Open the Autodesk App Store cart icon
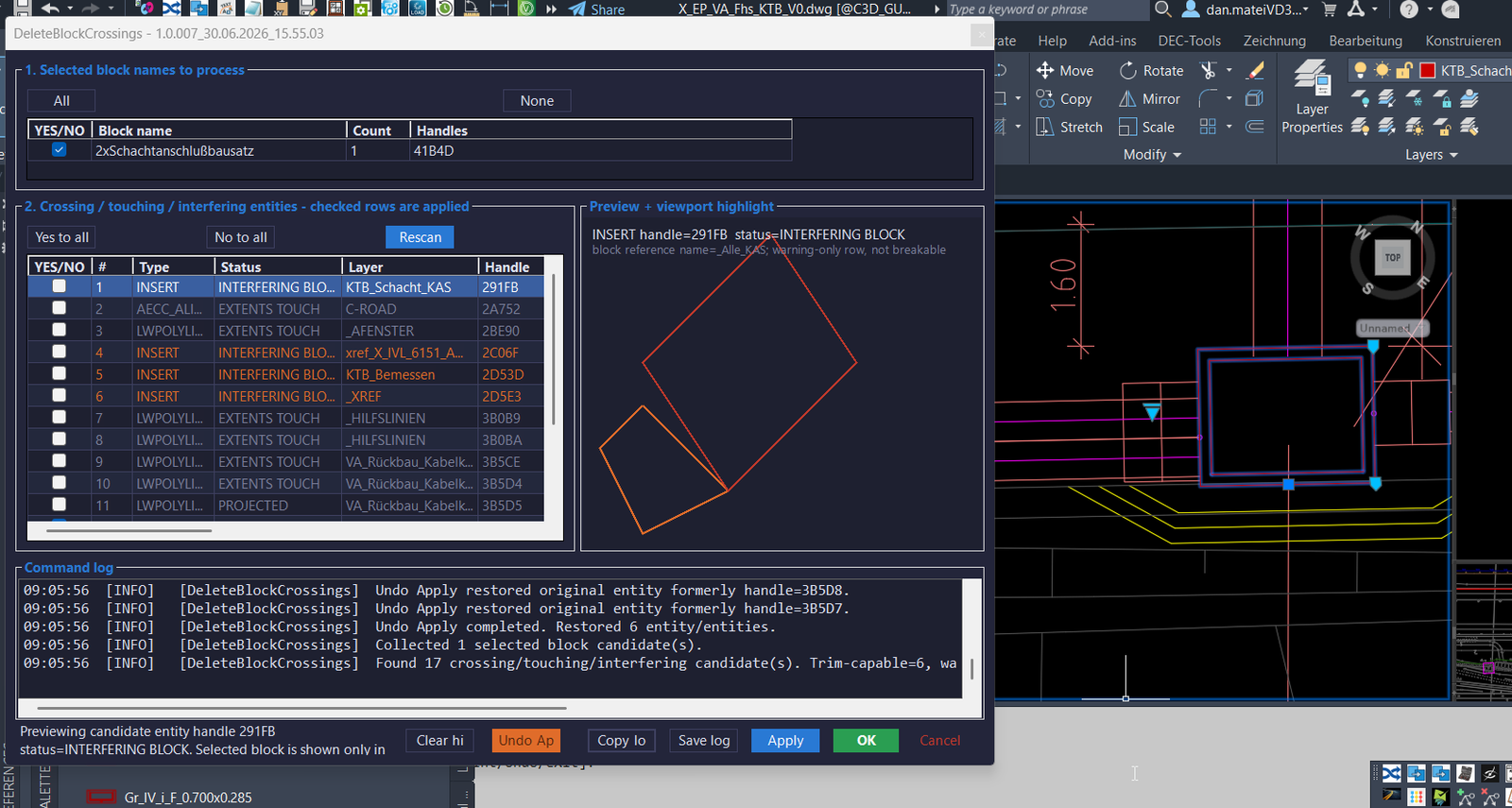The height and width of the screenshot is (808, 1512). coord(1330,9)
